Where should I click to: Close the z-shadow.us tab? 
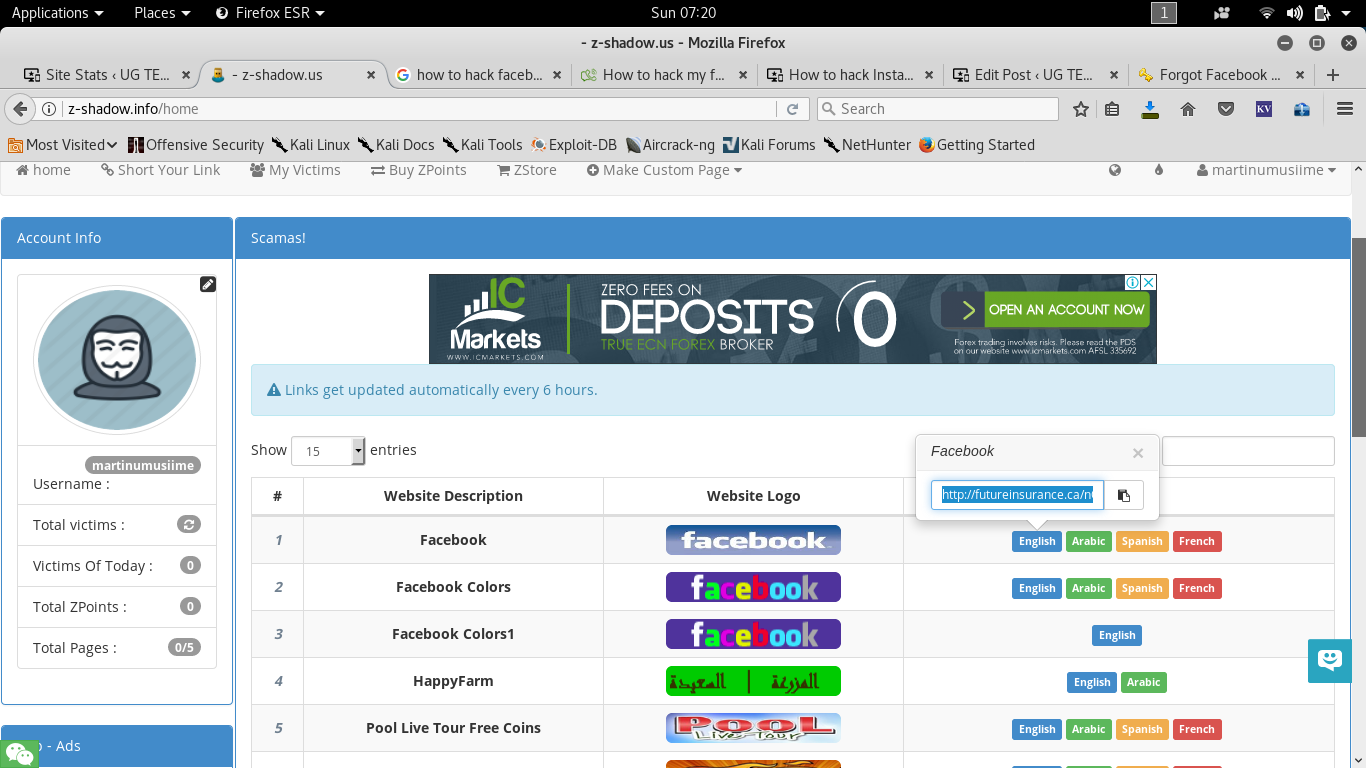click(x=372, y=75)
